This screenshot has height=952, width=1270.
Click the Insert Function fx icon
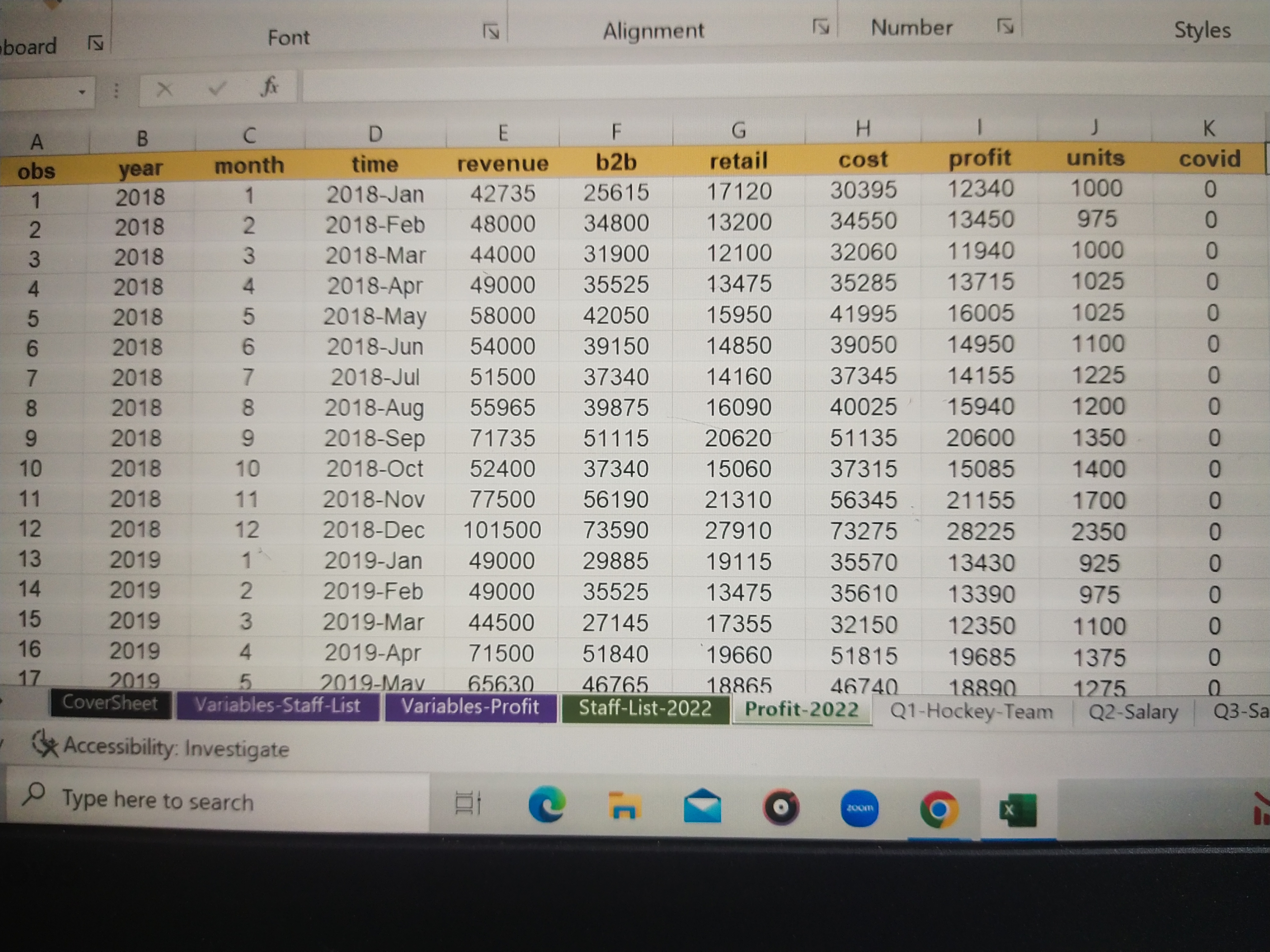pos(270,87)
